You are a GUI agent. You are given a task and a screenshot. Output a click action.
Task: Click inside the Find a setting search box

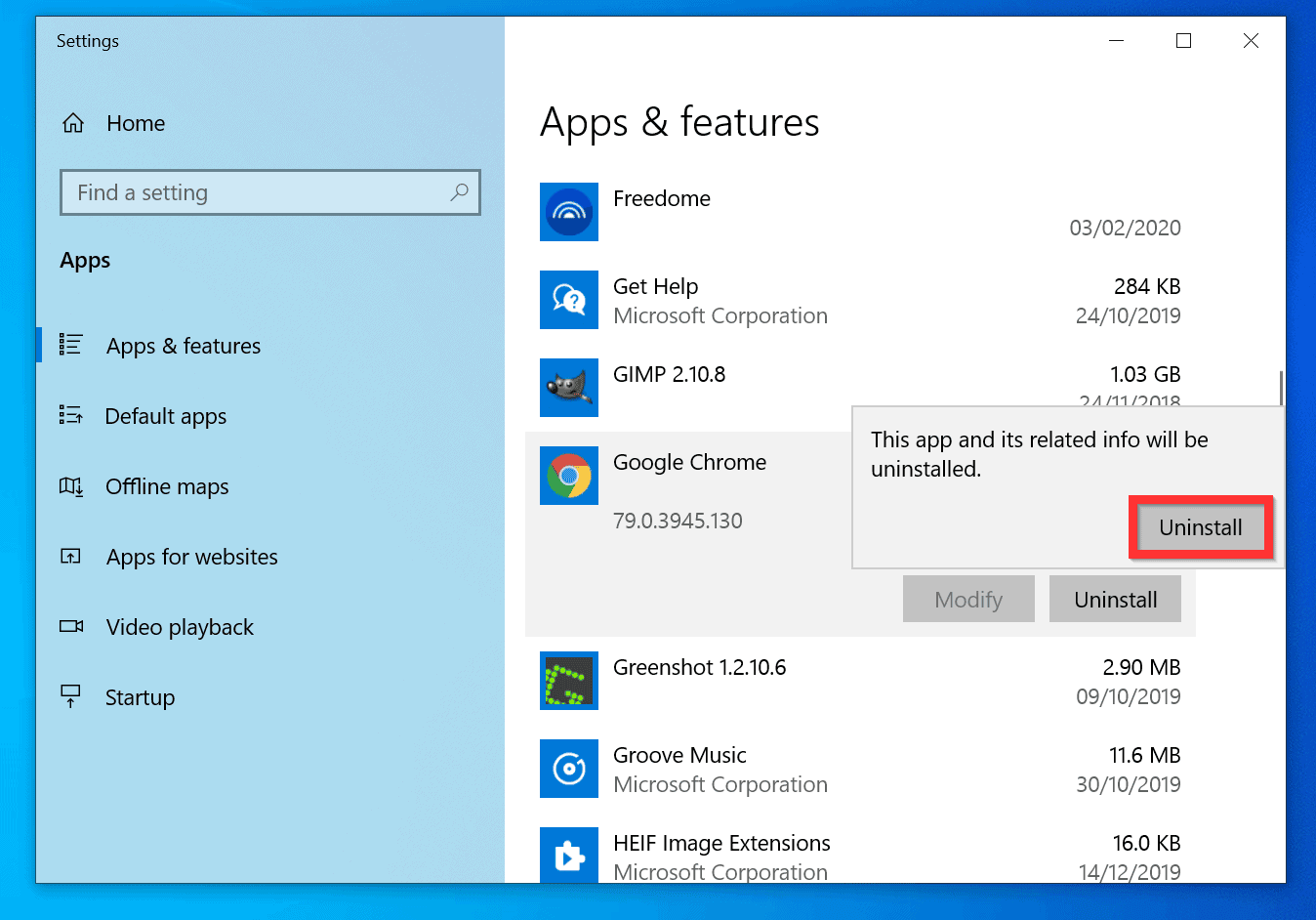pyautogui.click(x=244, y=192)
